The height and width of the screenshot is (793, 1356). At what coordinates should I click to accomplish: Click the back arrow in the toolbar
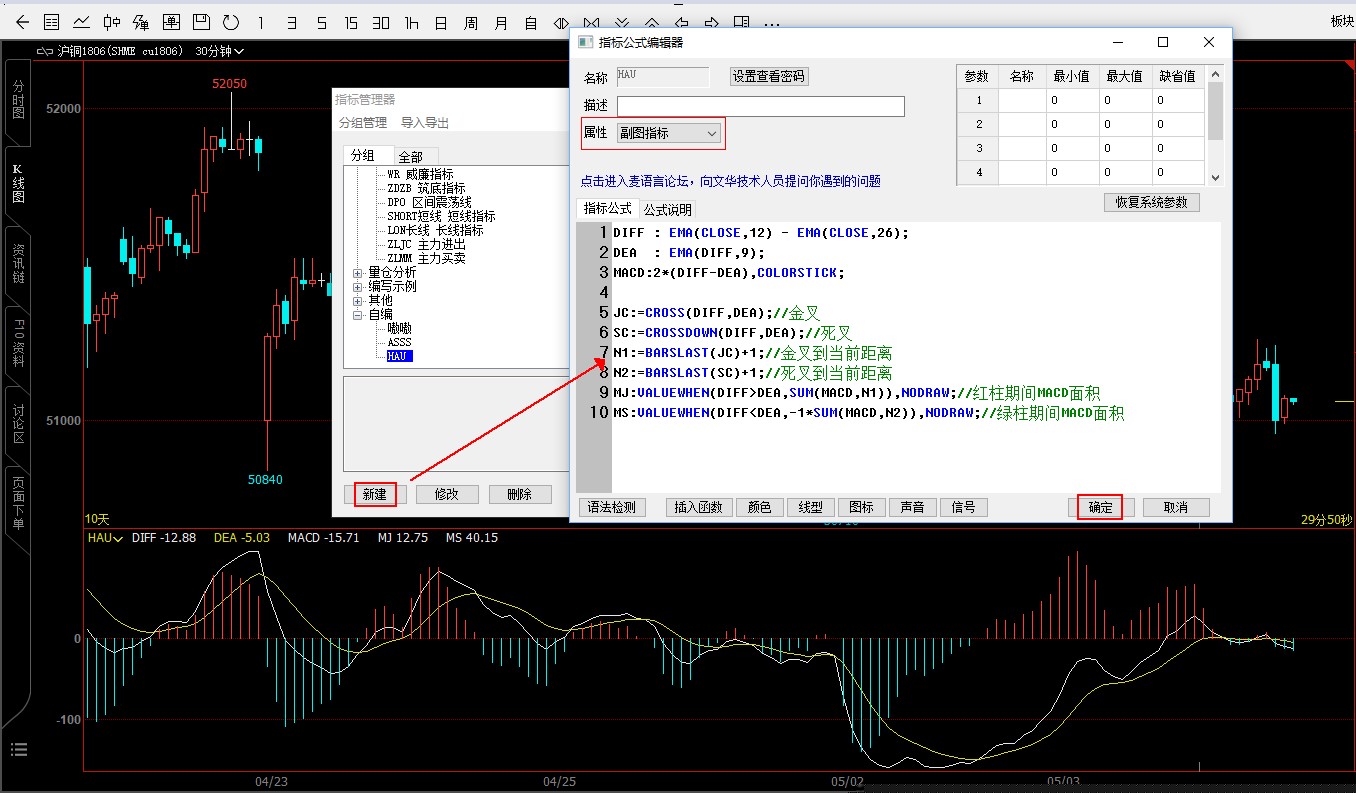click(x=22, y=22)
